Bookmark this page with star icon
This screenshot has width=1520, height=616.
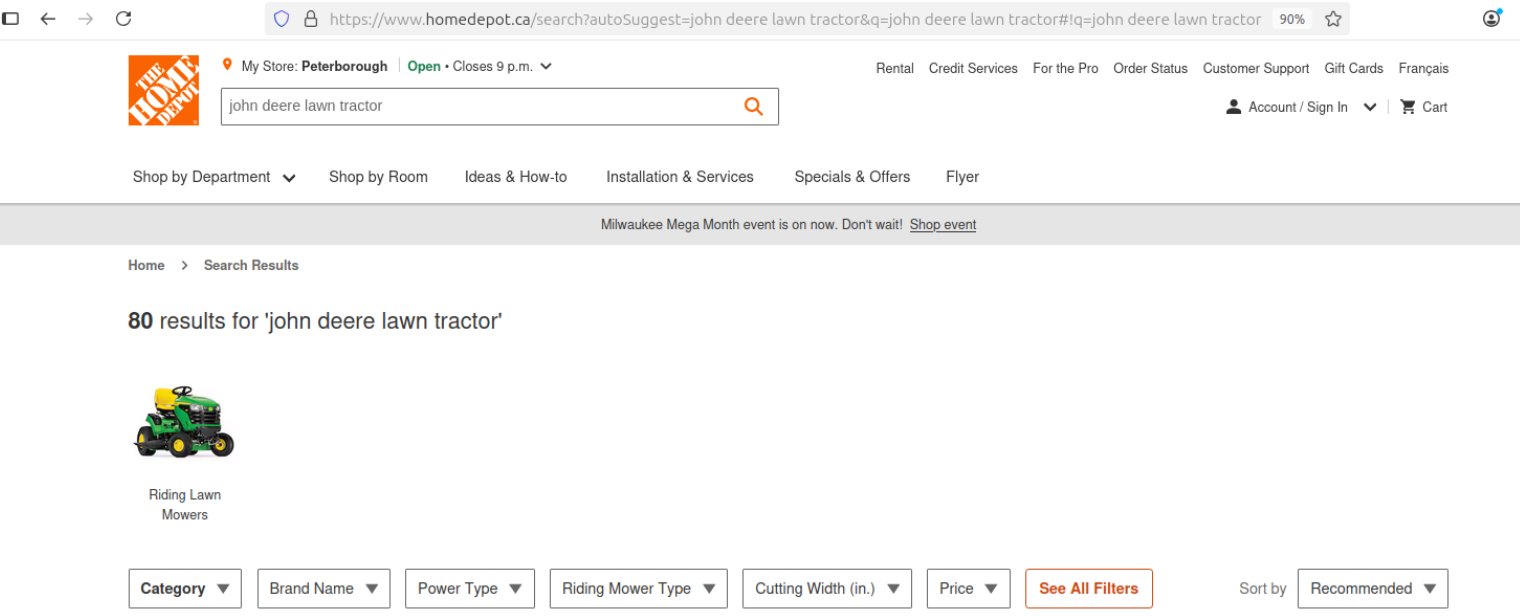coord(1333,19)
